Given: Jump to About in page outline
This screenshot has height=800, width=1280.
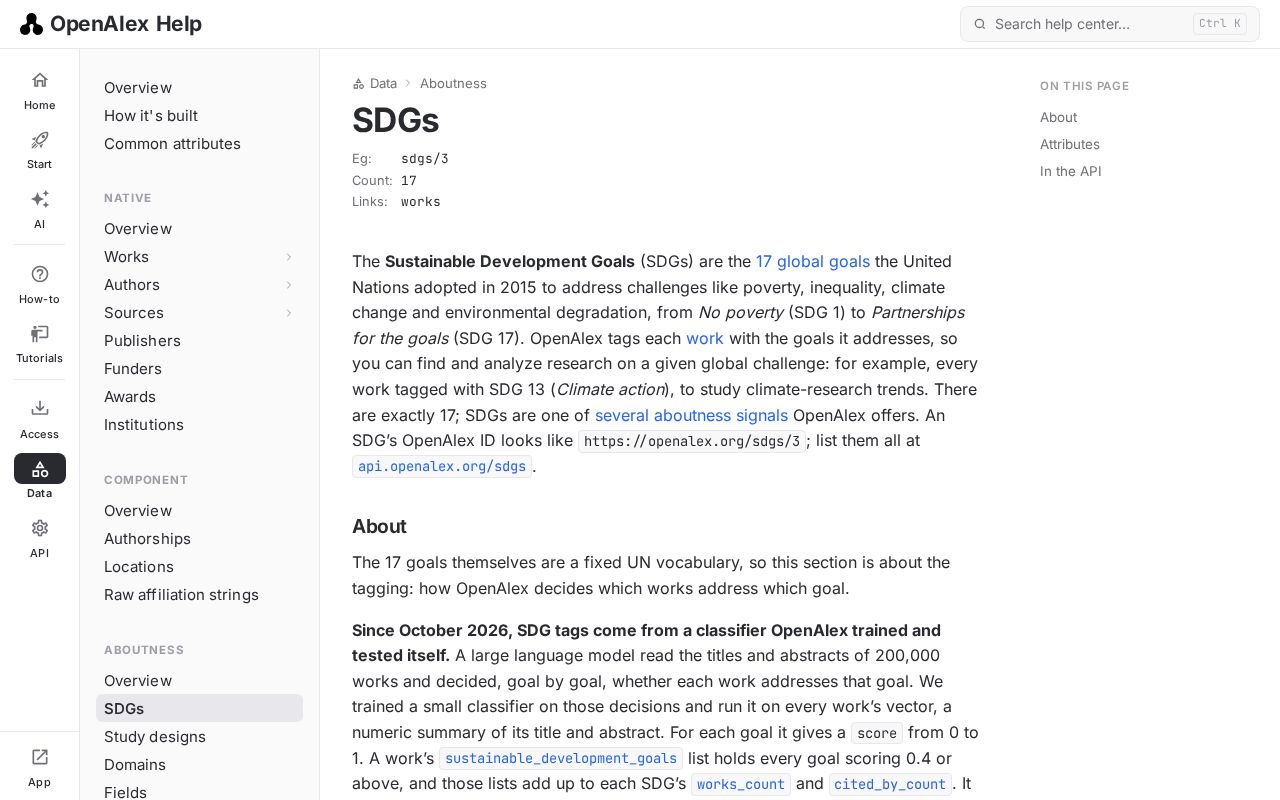Looking at the screenshot, I should click(1058, 117).
